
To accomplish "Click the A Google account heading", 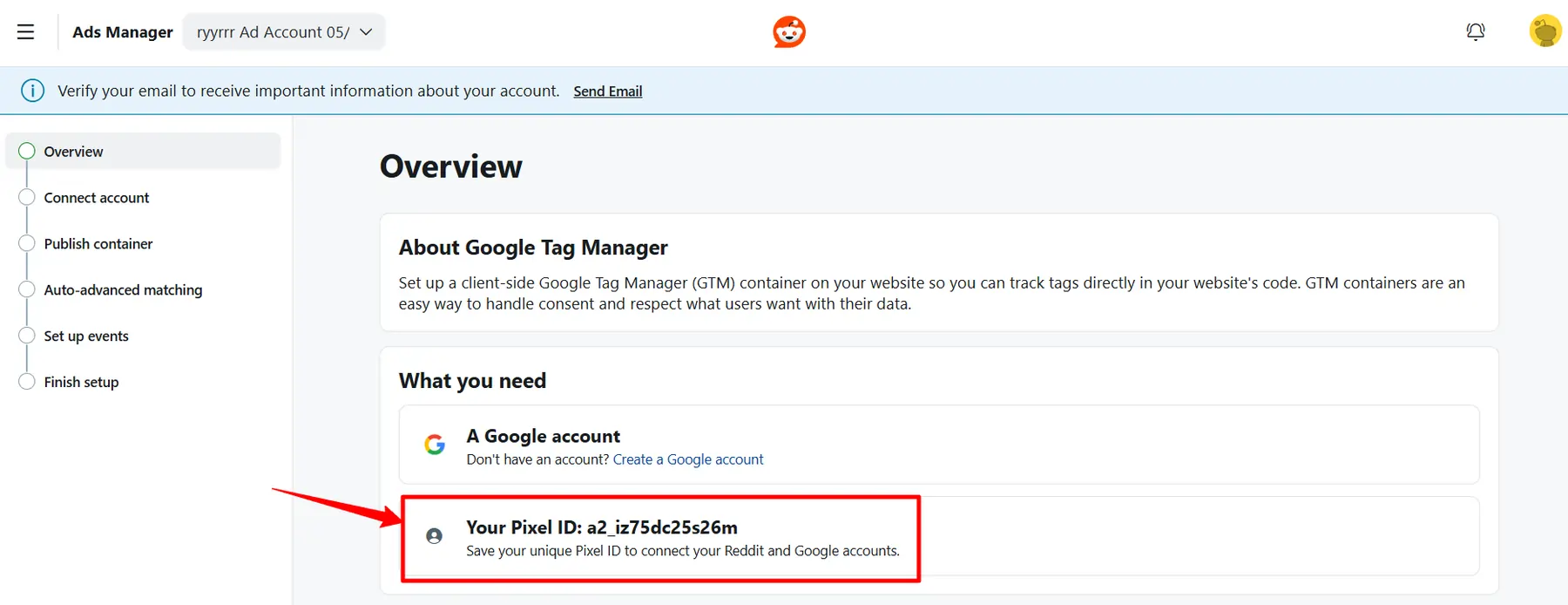I will pyautogui.click(x=543, y=436).
